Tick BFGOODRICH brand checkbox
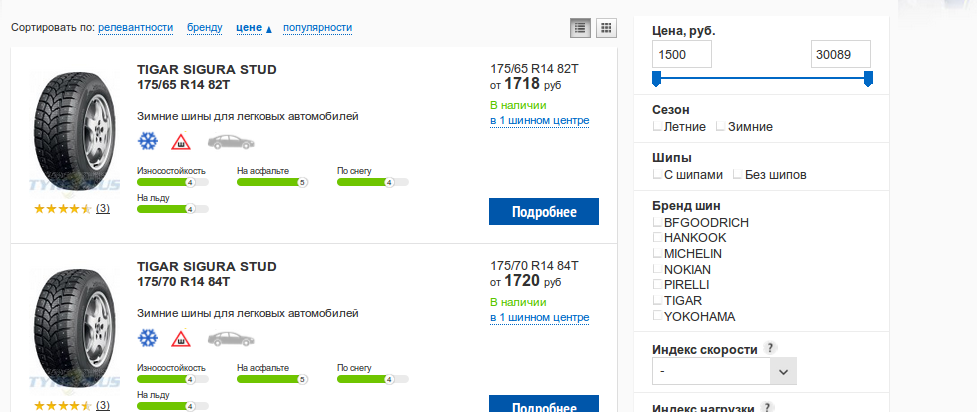 tap(657, 222)
